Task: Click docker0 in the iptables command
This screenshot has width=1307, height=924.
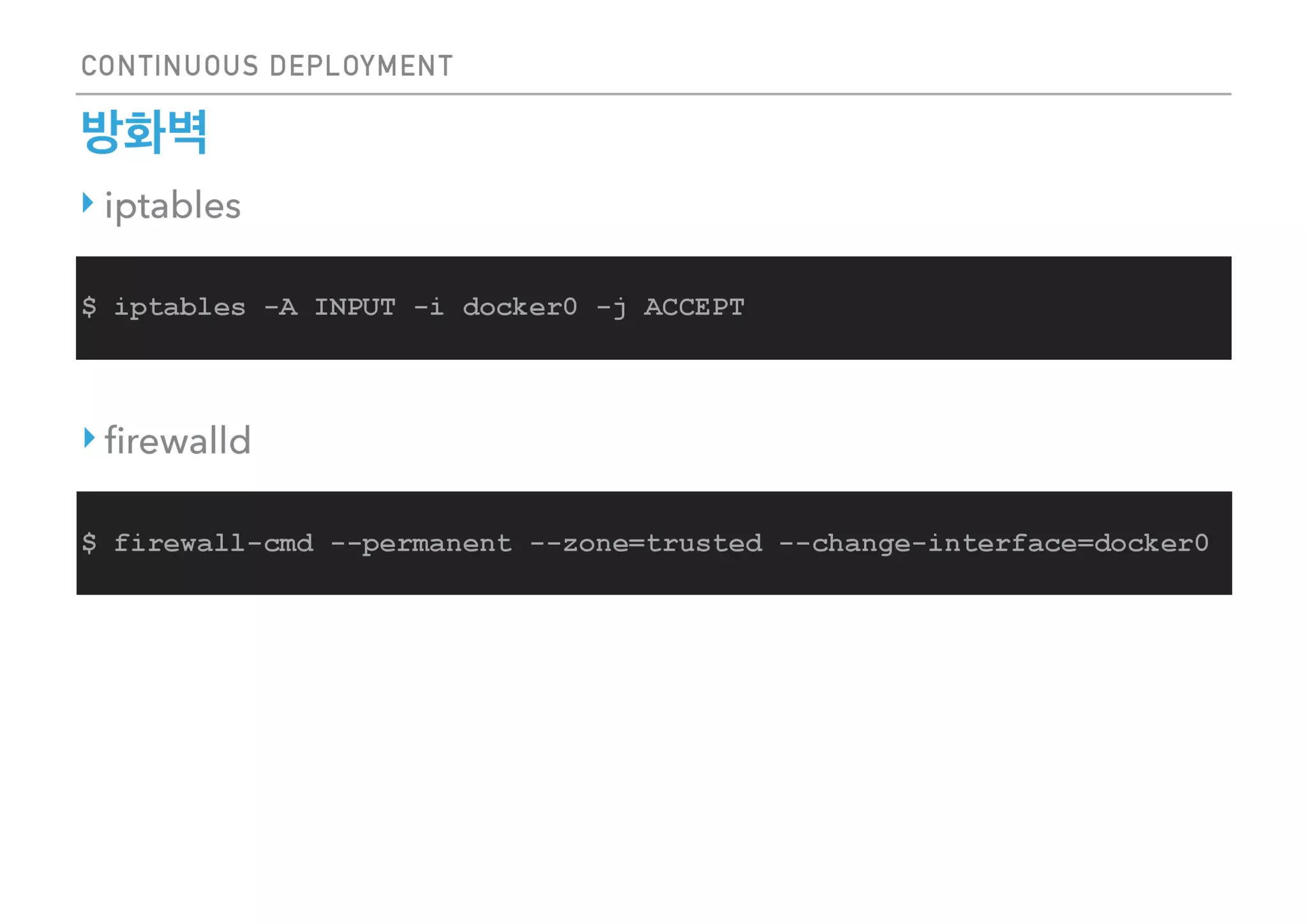Action: (x=519, y=307)
